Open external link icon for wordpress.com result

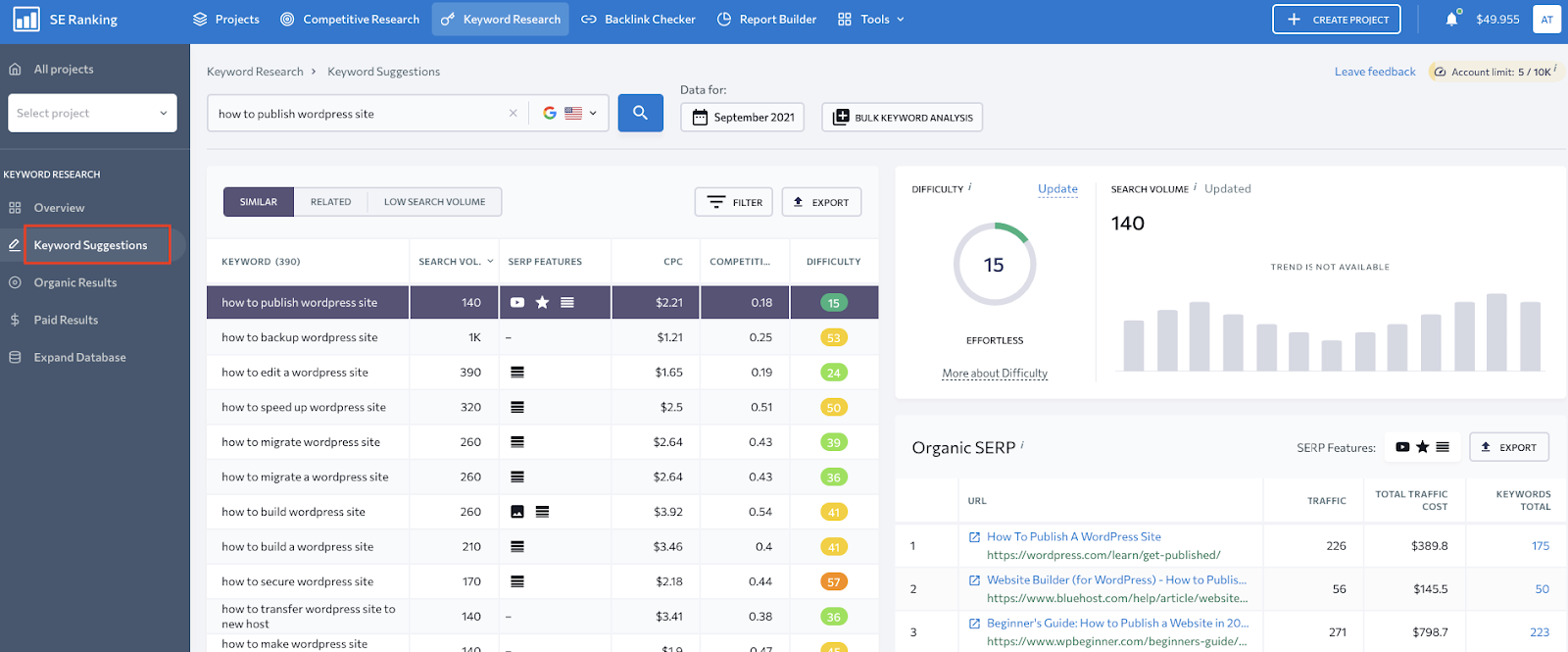(974, 537)
